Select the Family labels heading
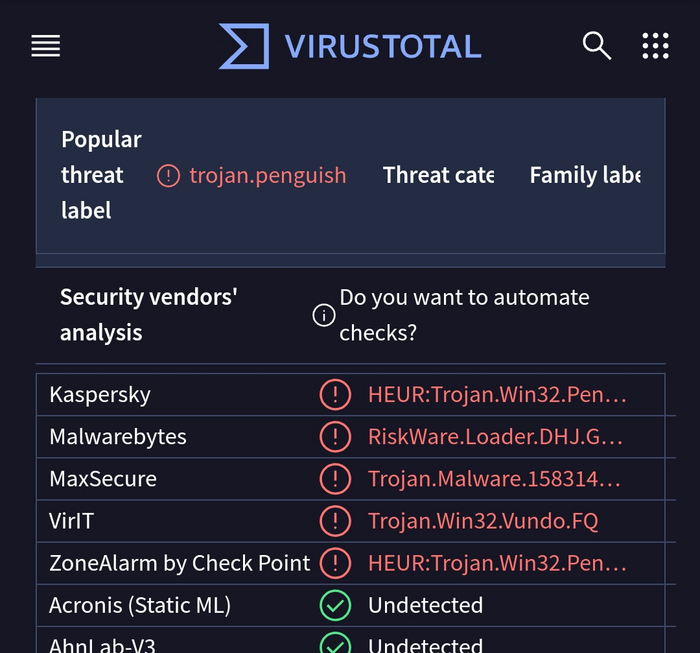 584,176
